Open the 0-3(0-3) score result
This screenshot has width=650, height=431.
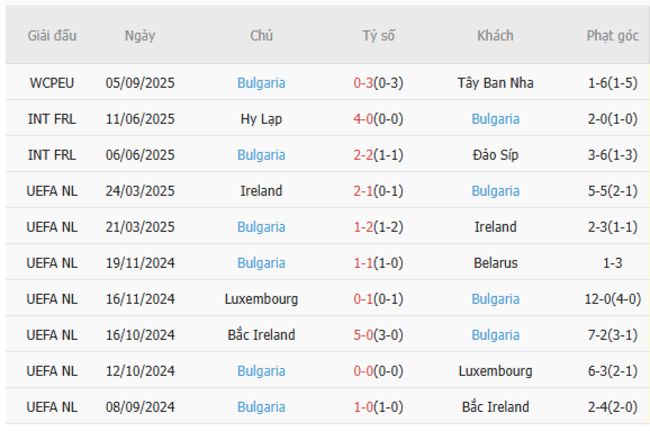pos(378,83)
